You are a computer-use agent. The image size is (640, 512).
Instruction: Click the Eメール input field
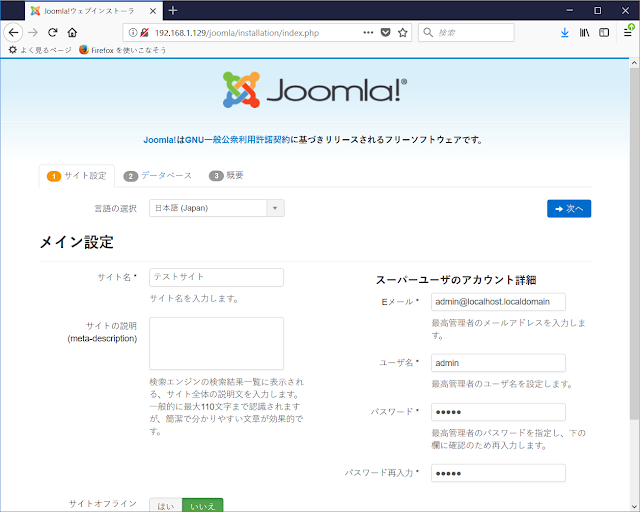click(498, 302)
